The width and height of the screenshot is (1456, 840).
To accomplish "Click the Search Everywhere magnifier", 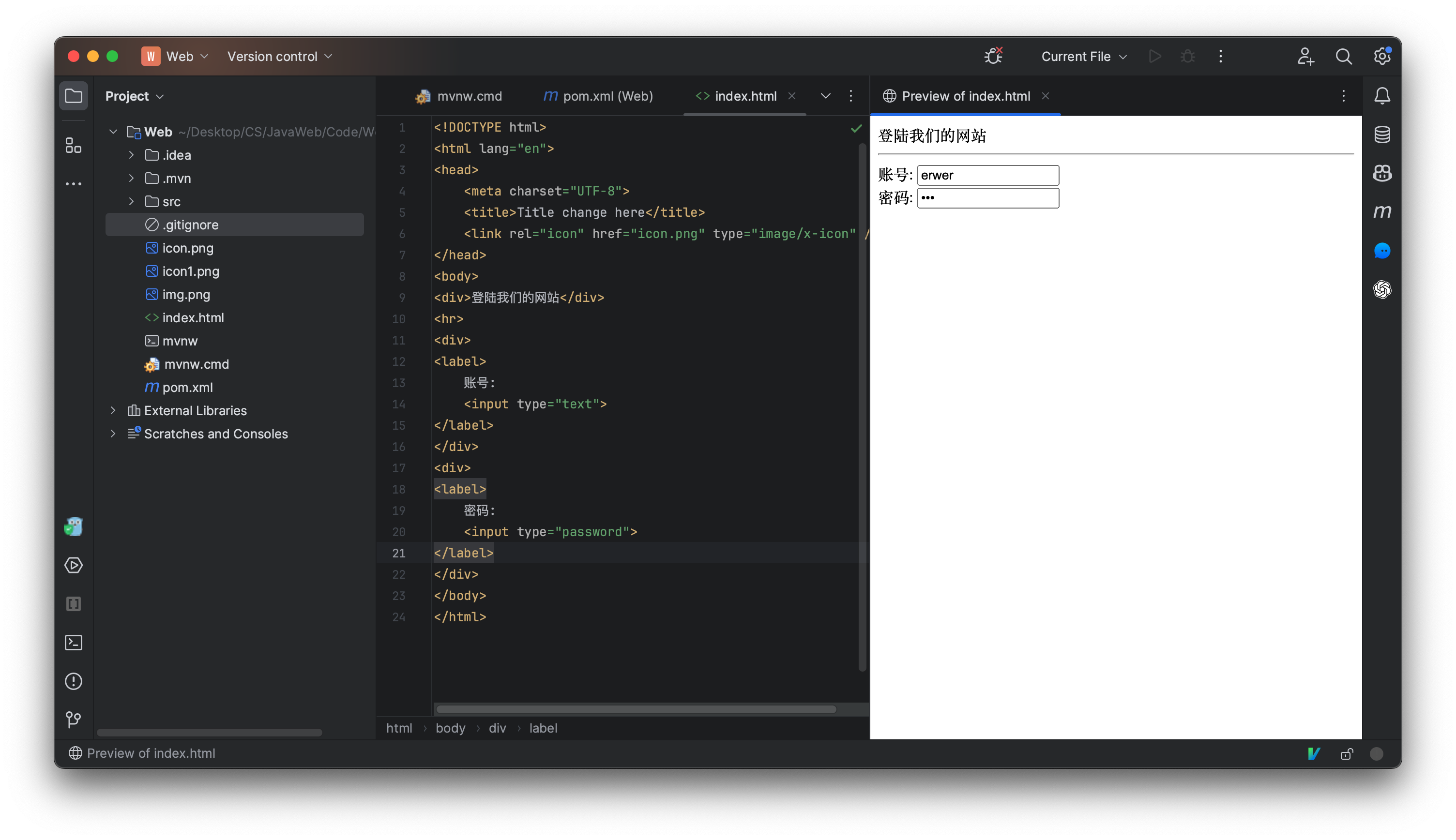I will tap(1343, 56).
